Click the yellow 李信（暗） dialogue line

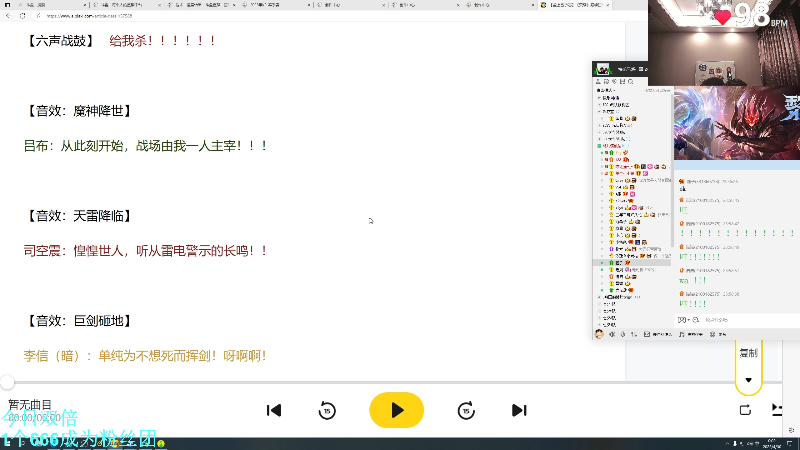(145, 356)
